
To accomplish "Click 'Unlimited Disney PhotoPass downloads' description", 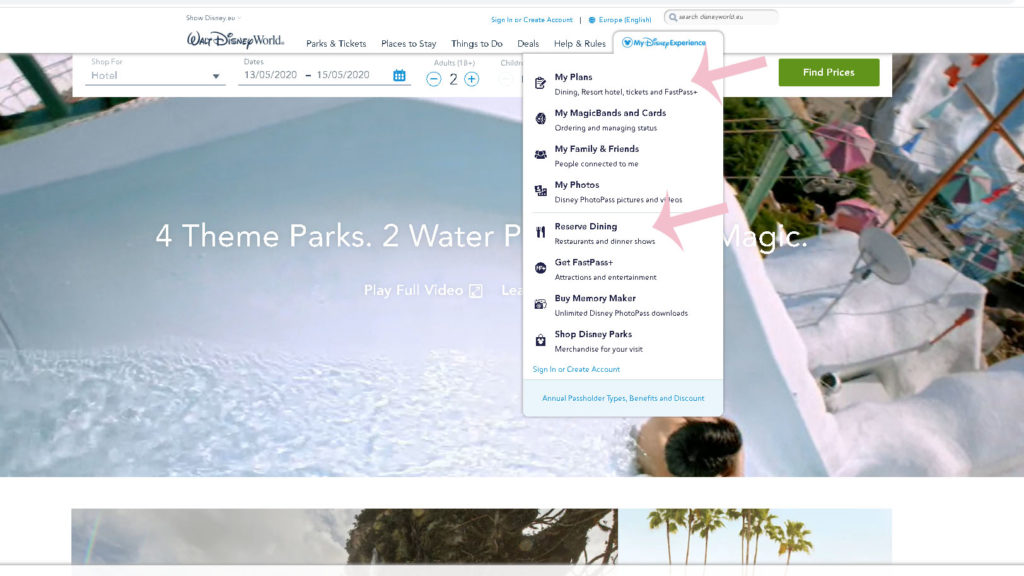I will (x=621, y=313).
